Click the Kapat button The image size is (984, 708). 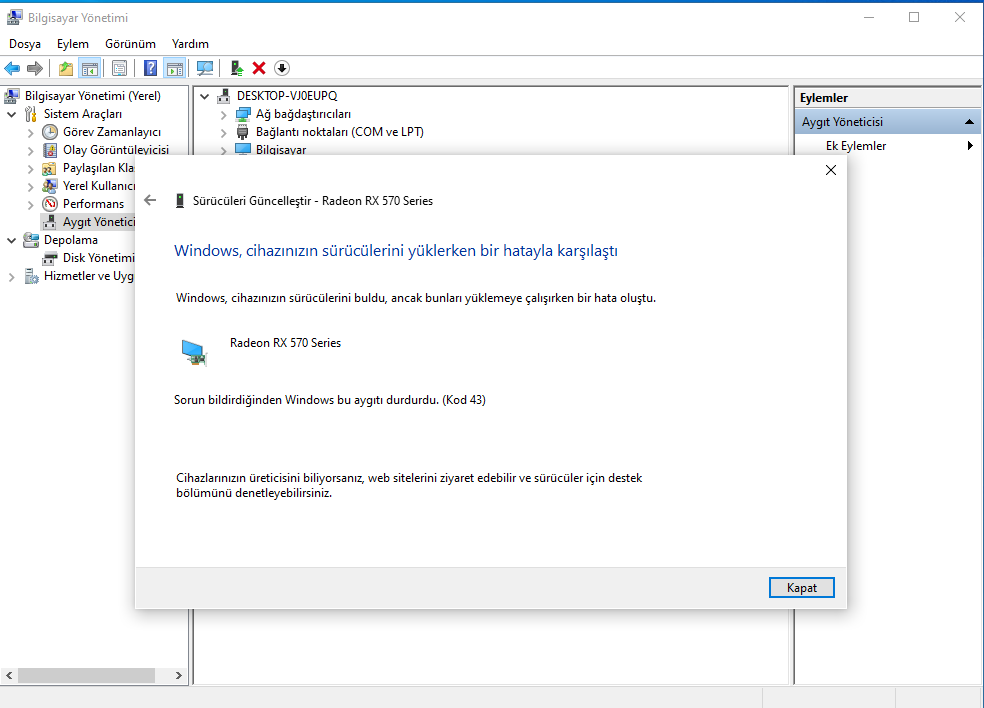801,587
